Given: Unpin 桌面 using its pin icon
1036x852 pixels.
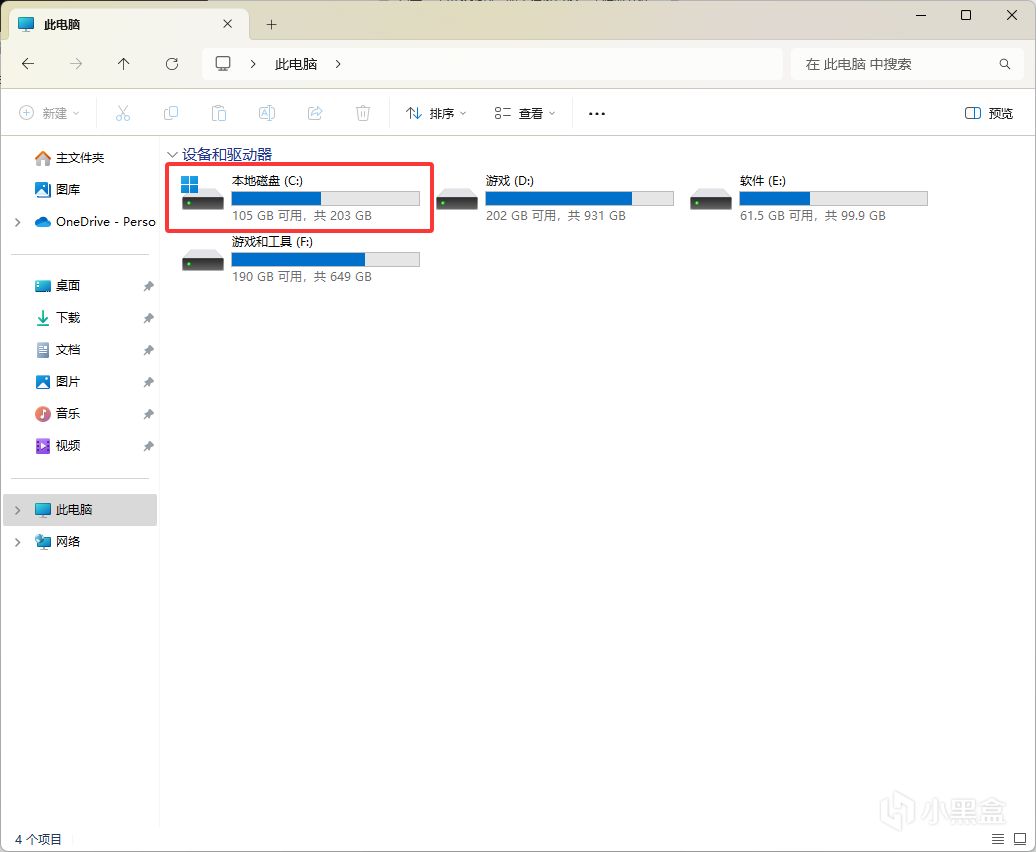Looking at the screenshot, I should 149,286.
